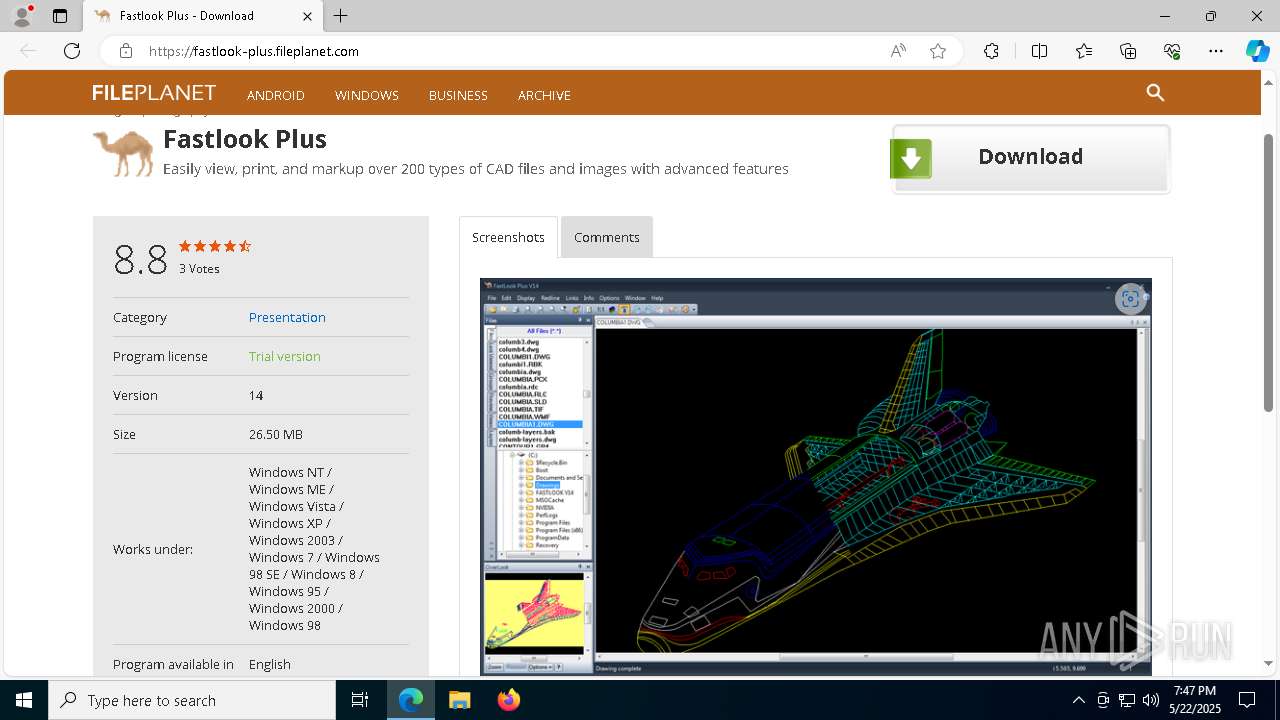
Task: Switch to the Screenshots tab
Action: (x=508, y=237)
